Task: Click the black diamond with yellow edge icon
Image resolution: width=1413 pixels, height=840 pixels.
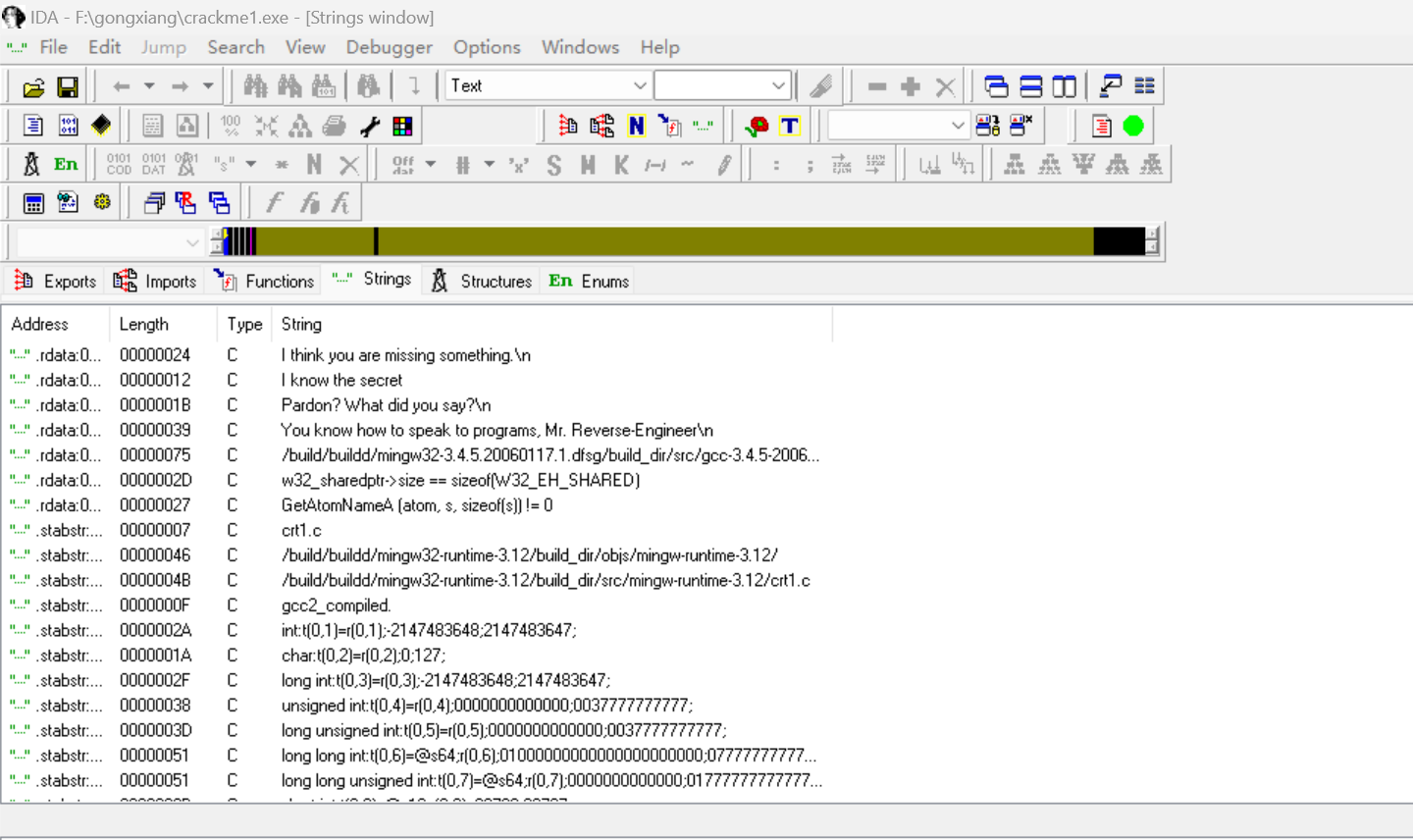Action: 101,126
